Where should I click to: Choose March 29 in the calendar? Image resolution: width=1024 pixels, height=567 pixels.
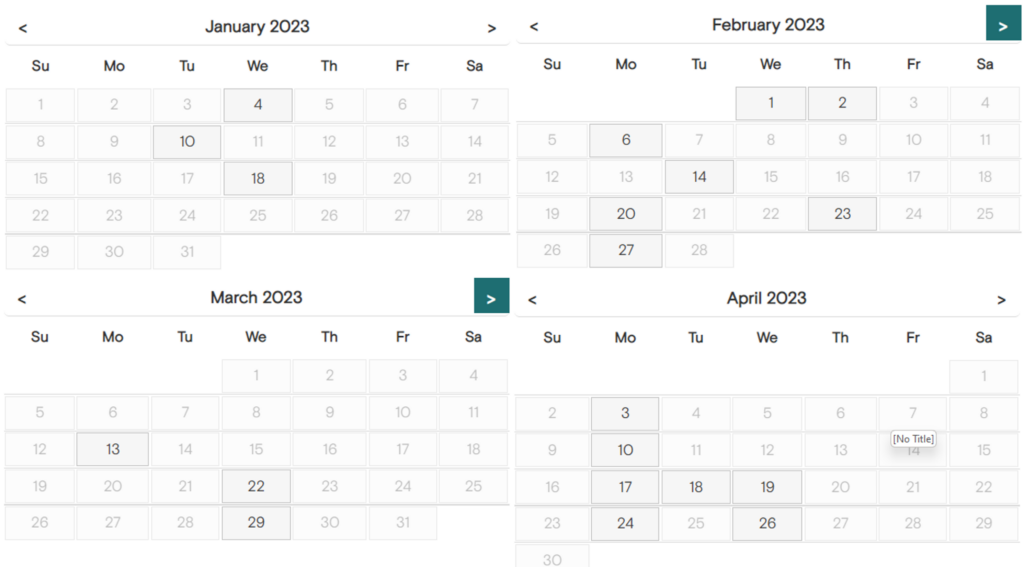click(x=256, y=523)
